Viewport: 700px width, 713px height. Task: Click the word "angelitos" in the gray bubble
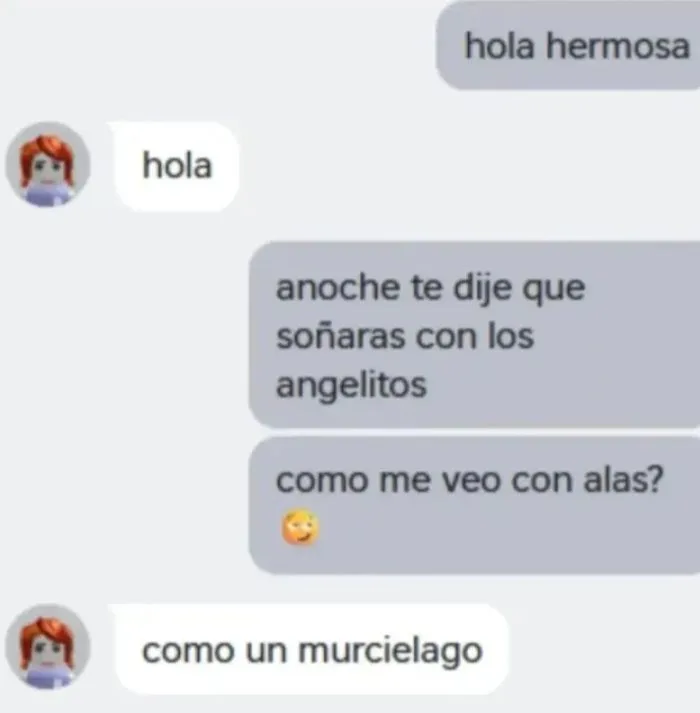pyautogui.click(x=351, y=386)
